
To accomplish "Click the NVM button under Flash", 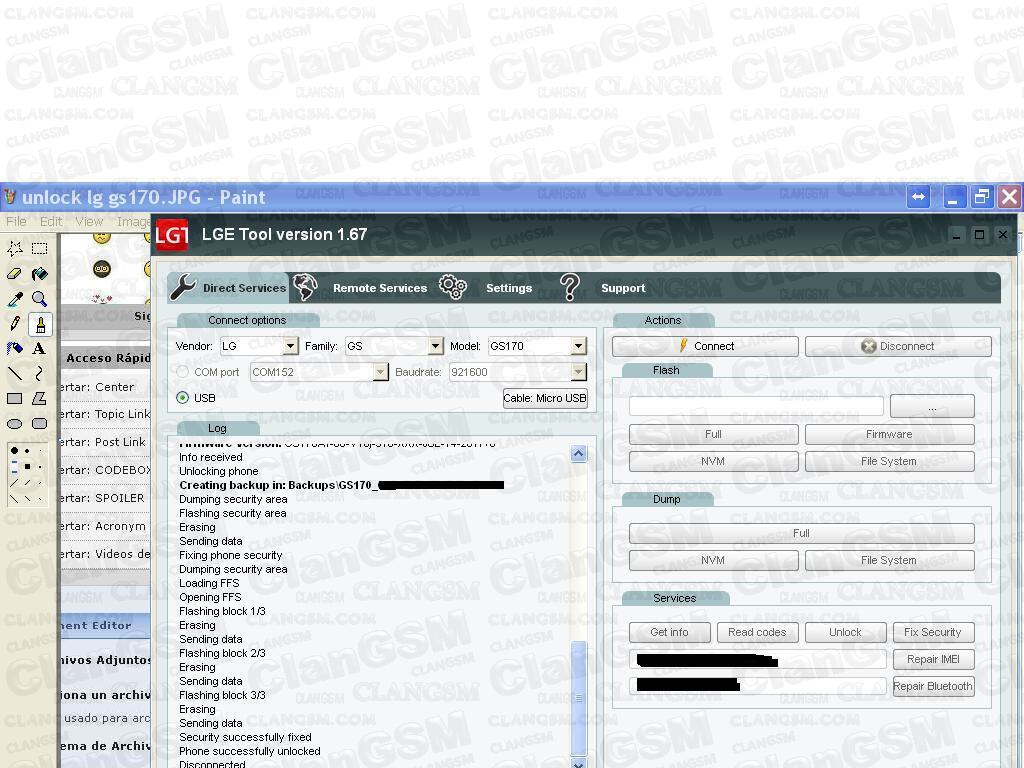I will 713,461.
